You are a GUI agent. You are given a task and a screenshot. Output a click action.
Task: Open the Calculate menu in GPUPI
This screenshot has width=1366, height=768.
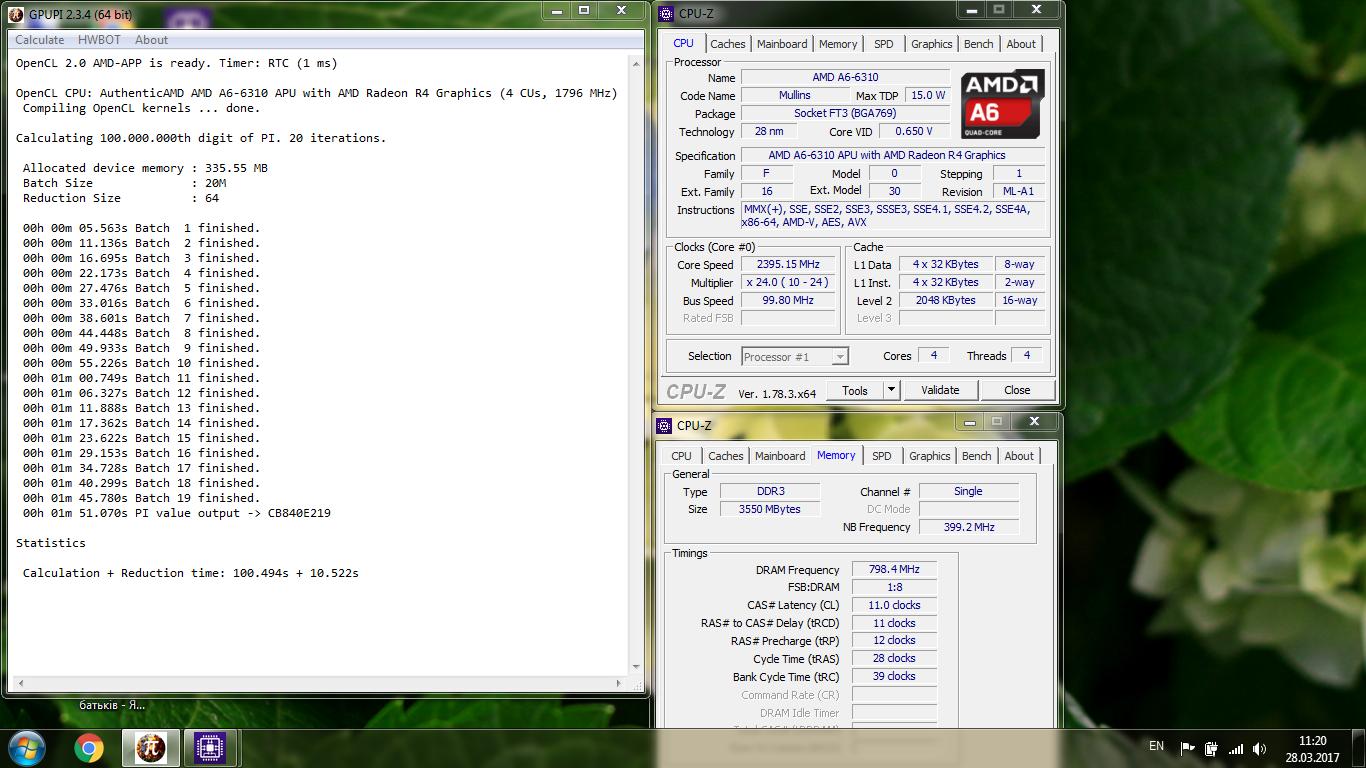(40, 40)
